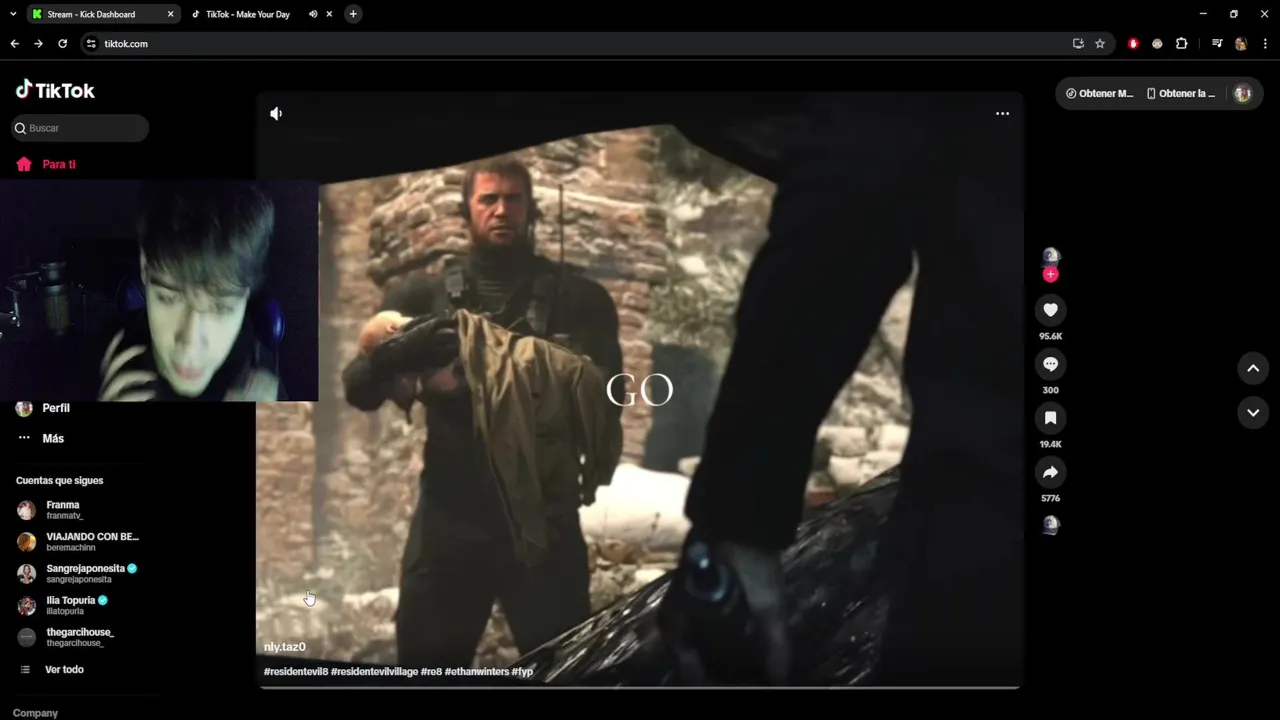This screenshot has height=720, width=1280.
Task: Close the Kick Dashboard tab
Action: 170,14
